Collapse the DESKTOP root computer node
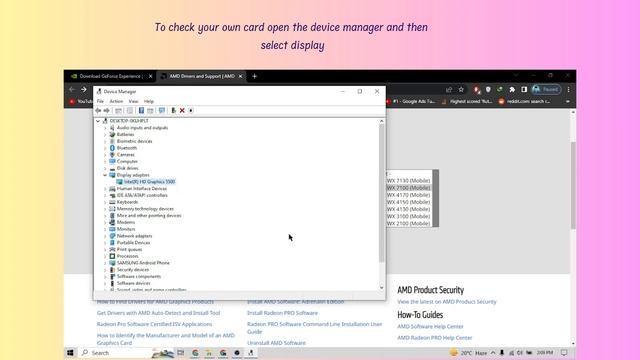This screenshot has height=360, width=640. coord(98,121)
